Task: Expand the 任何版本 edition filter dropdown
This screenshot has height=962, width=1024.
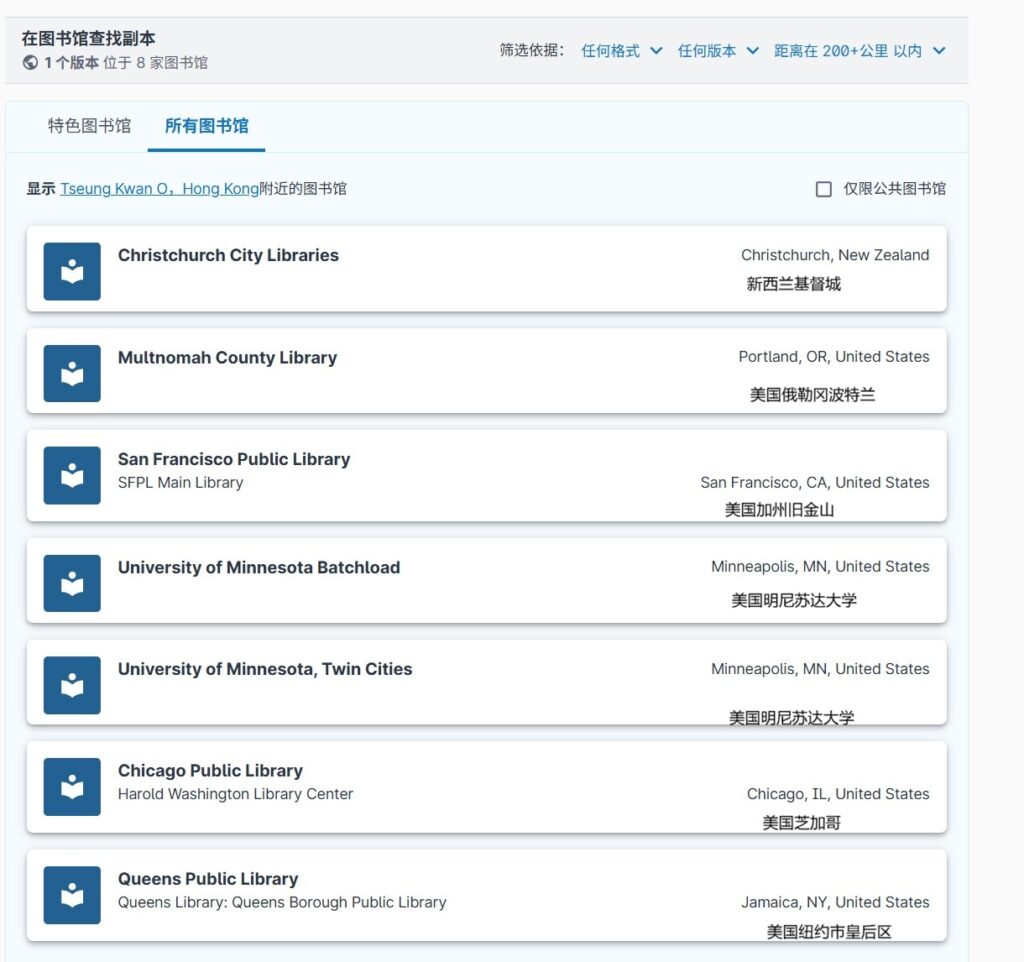Action: coord(718,51)
